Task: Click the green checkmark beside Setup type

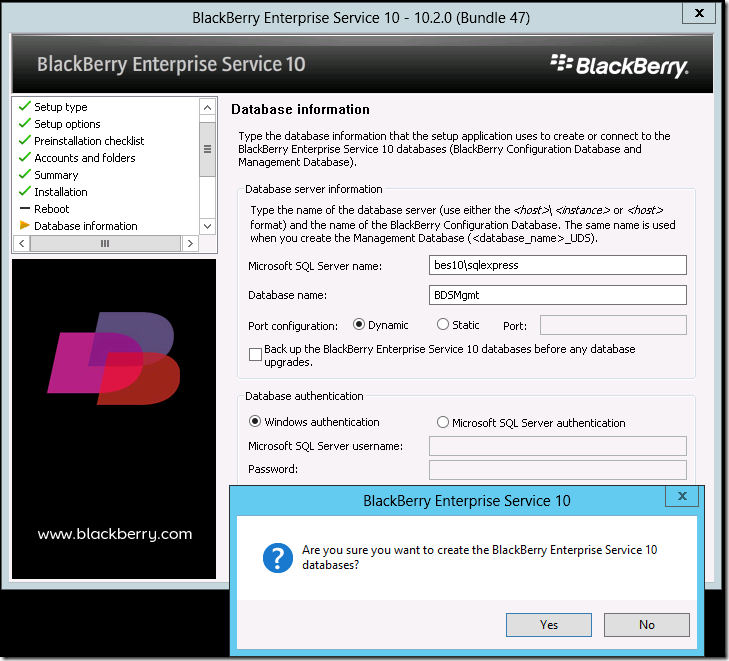Action: coord(24,106)
